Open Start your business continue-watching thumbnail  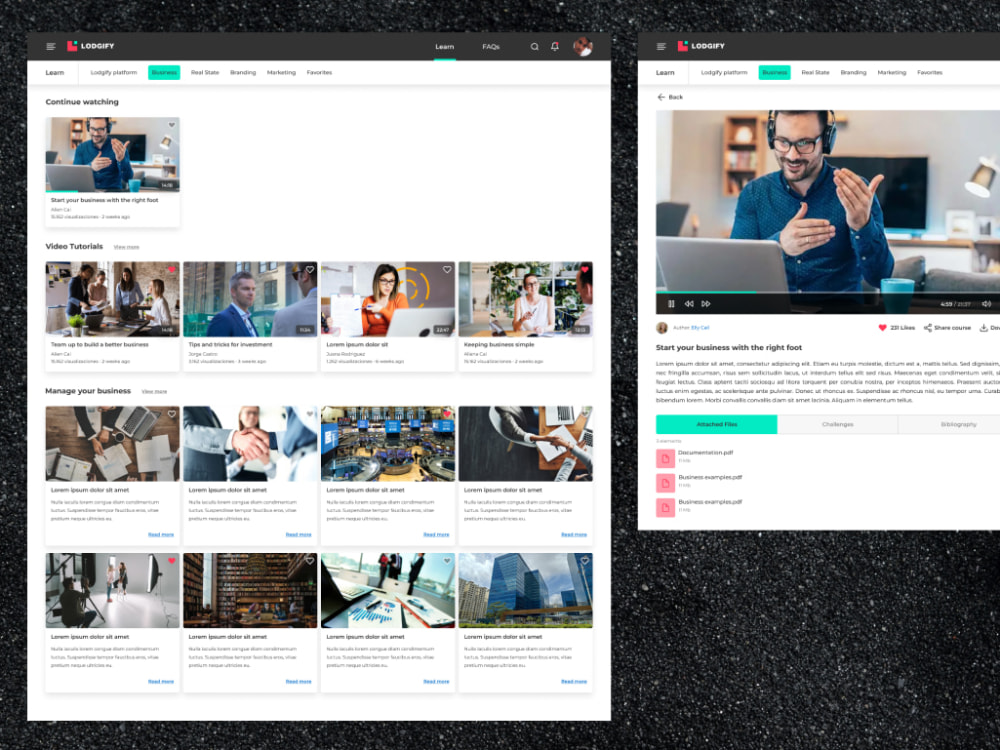tap(112, 154)
